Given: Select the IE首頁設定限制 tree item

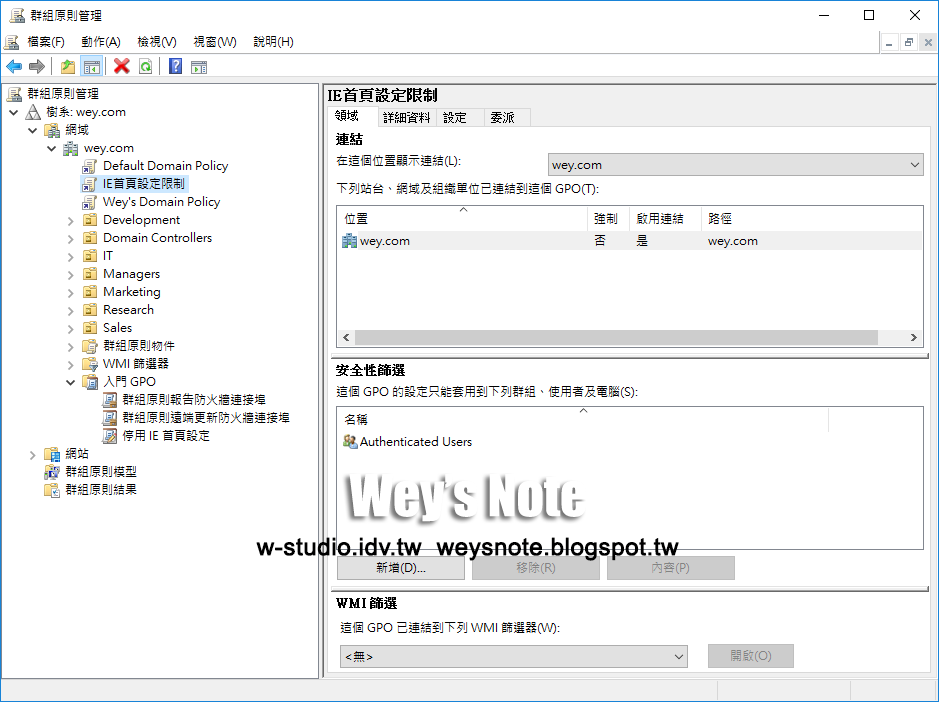Looking at the screenshot, I should [144, 184].
